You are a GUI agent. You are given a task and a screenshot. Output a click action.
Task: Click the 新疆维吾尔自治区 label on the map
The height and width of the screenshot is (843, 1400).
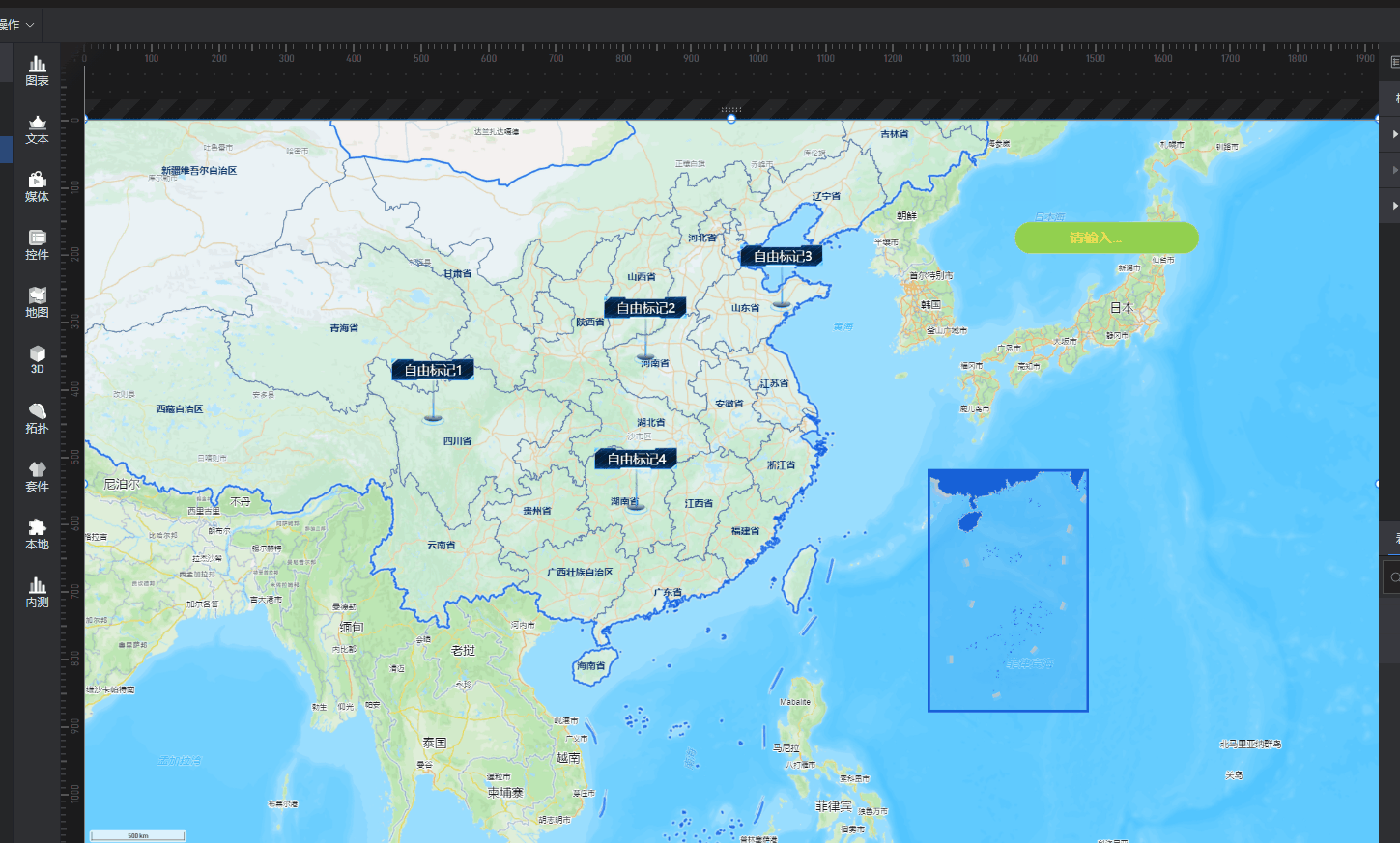199,171
